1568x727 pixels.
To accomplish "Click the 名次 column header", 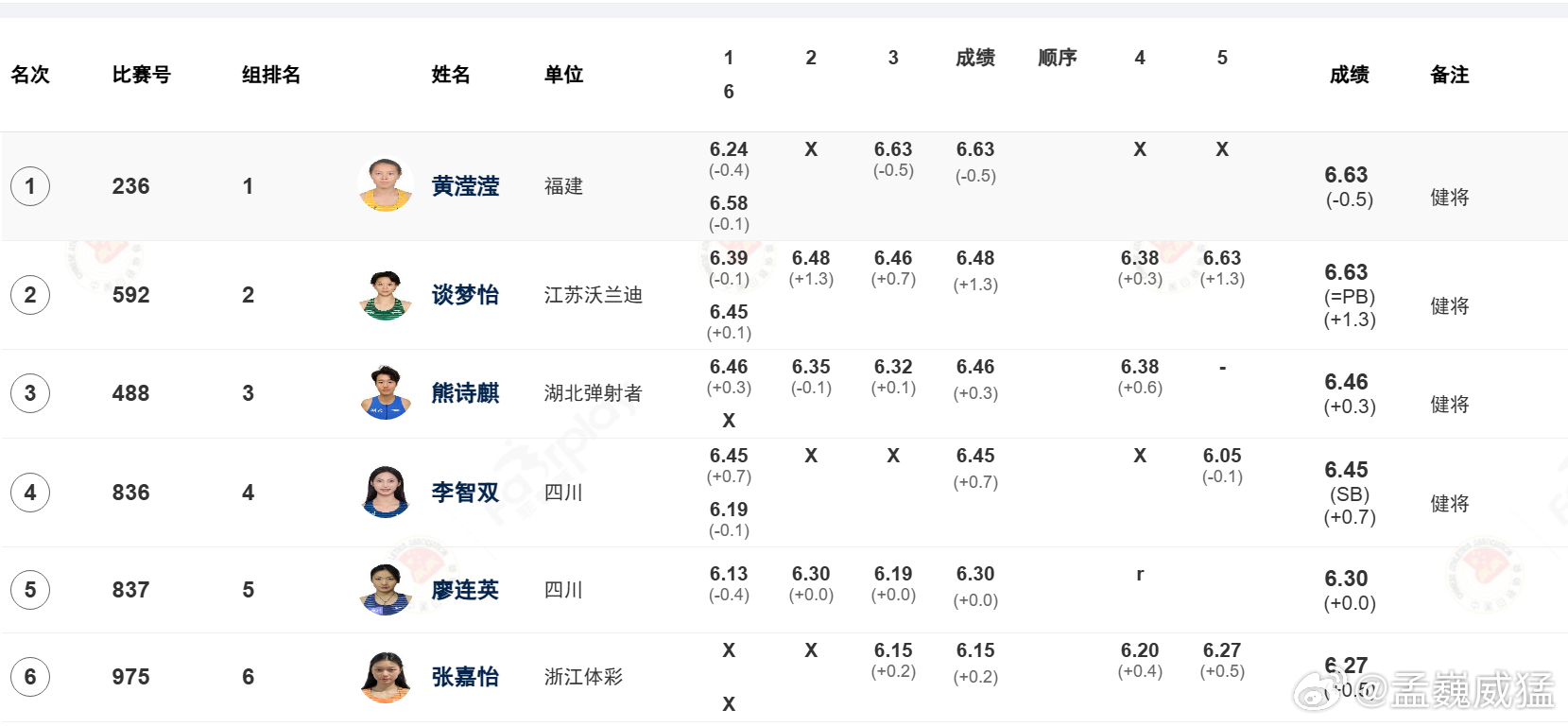I will pos(30,75).
